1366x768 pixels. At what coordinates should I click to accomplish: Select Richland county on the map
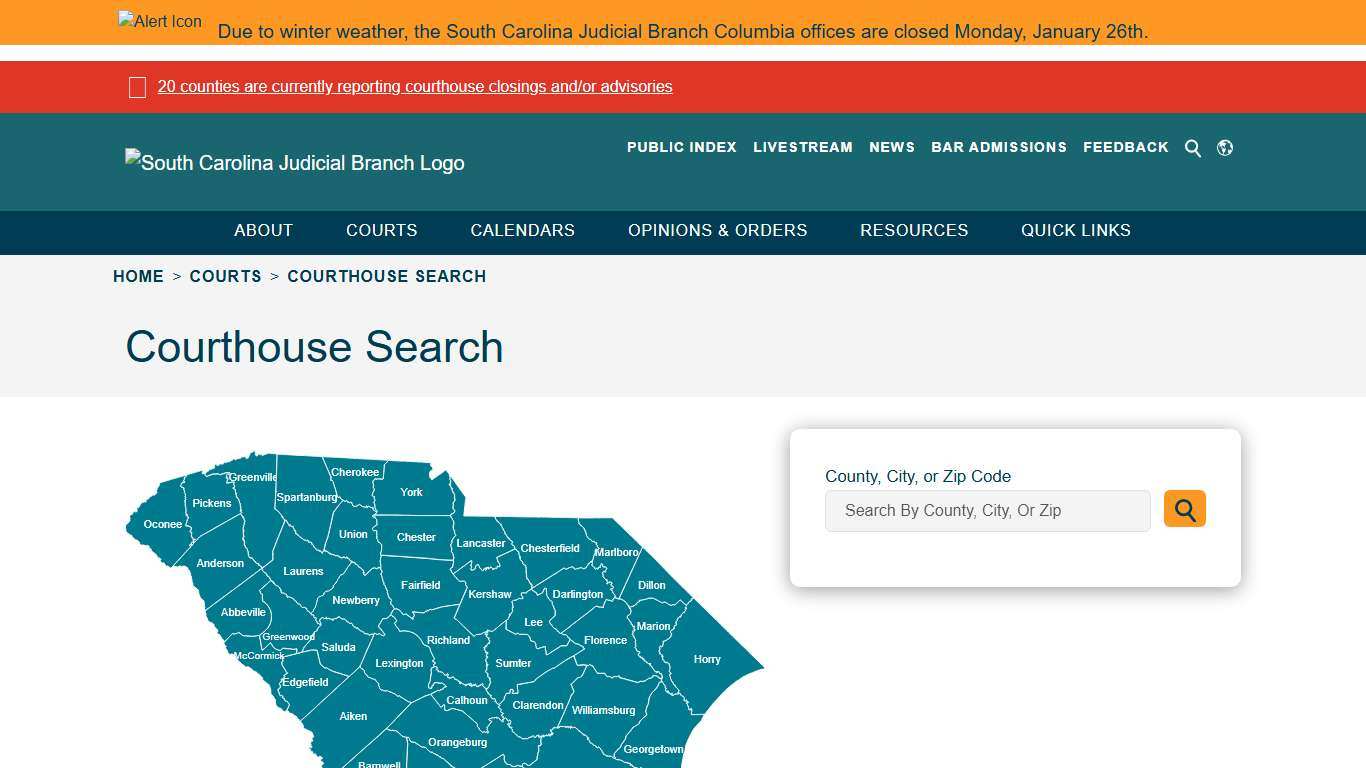point(448,640)
